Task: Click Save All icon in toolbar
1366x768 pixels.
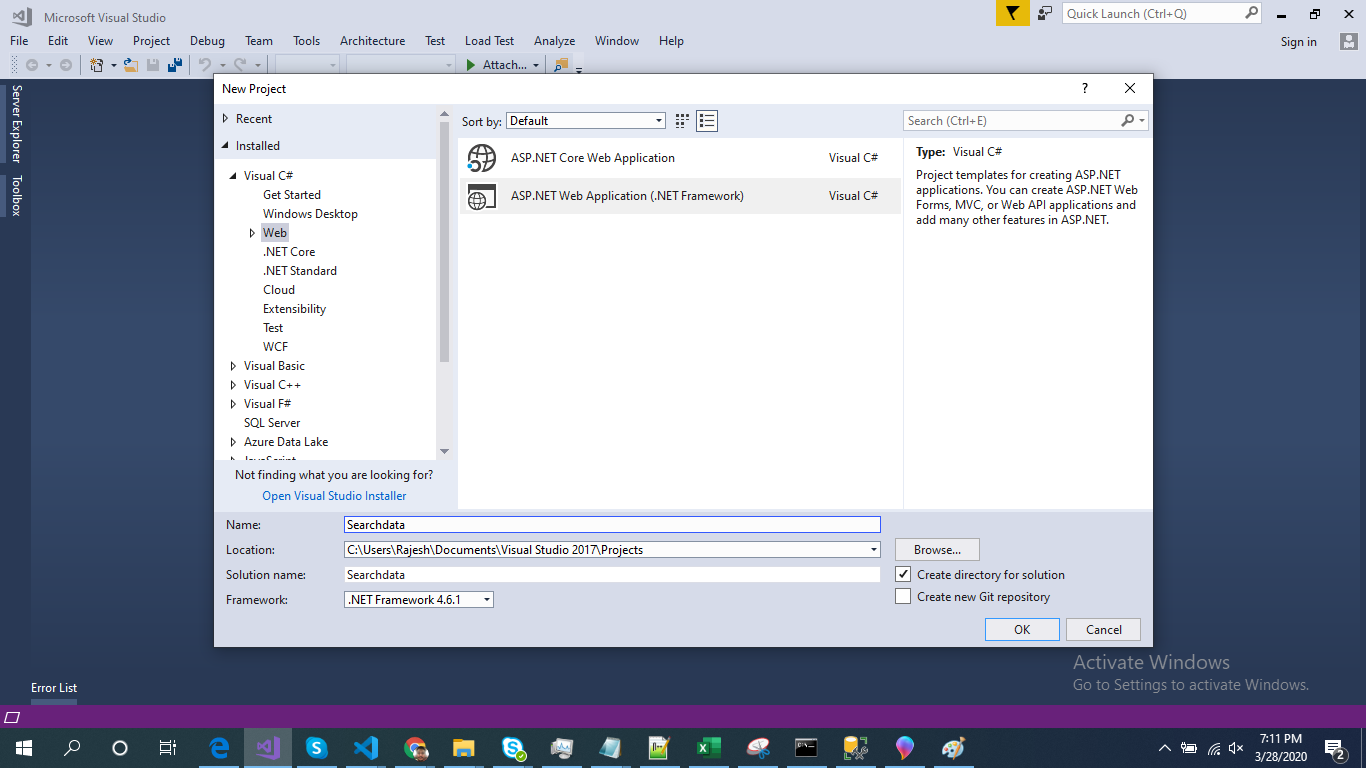Action: tap(175, 65)
